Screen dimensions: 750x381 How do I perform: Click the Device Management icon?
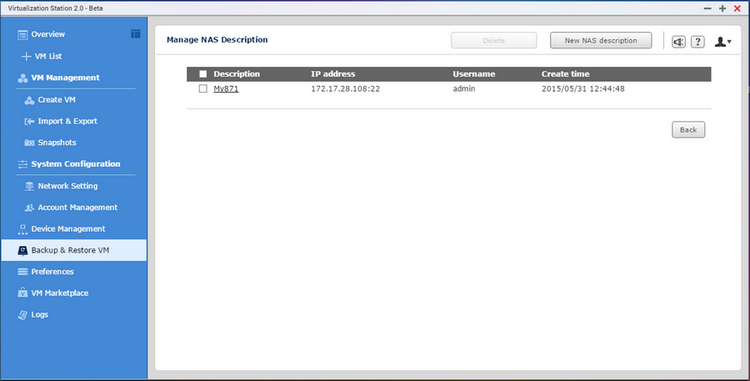click(22, 229)
